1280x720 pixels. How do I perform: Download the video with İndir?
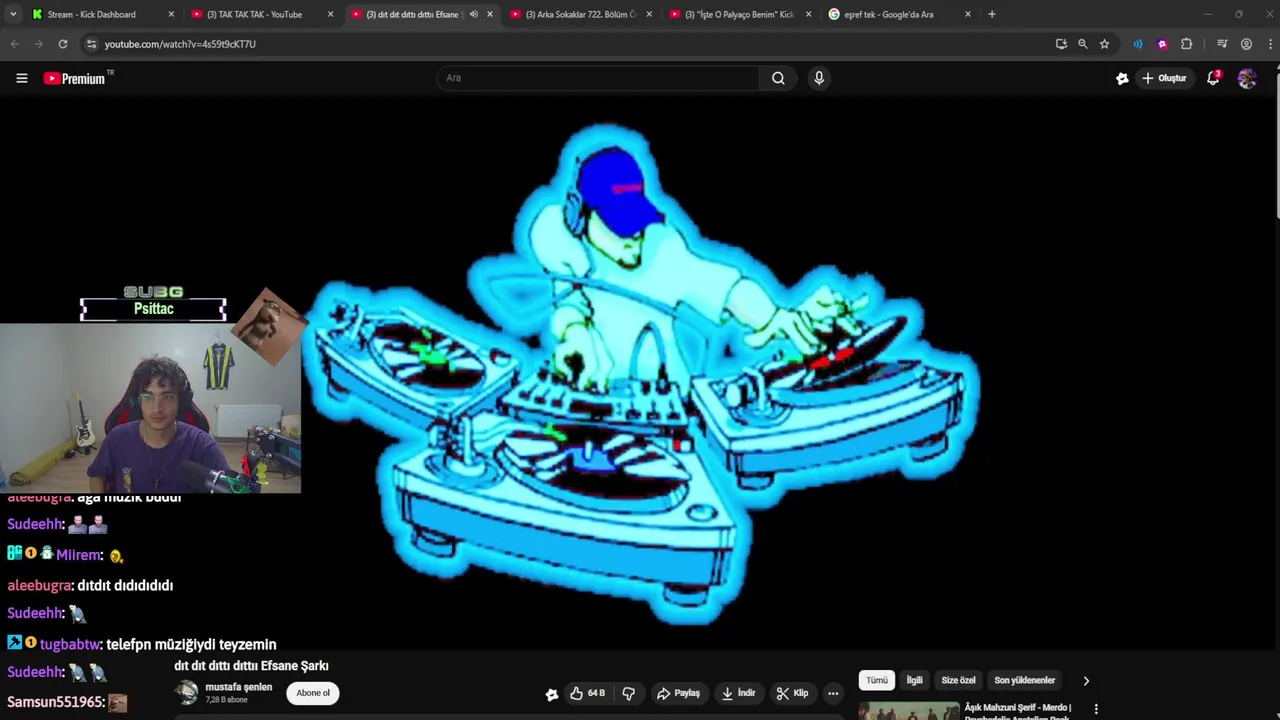(740, 693)
